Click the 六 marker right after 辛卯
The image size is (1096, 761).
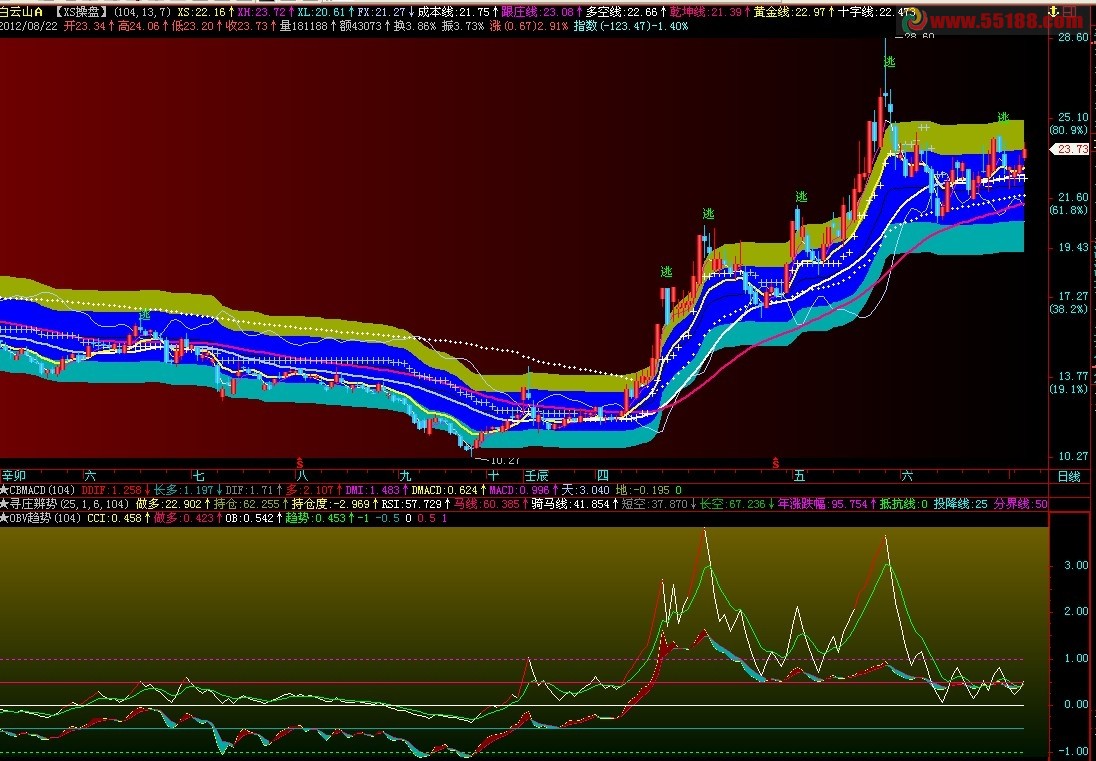(90, 477)
